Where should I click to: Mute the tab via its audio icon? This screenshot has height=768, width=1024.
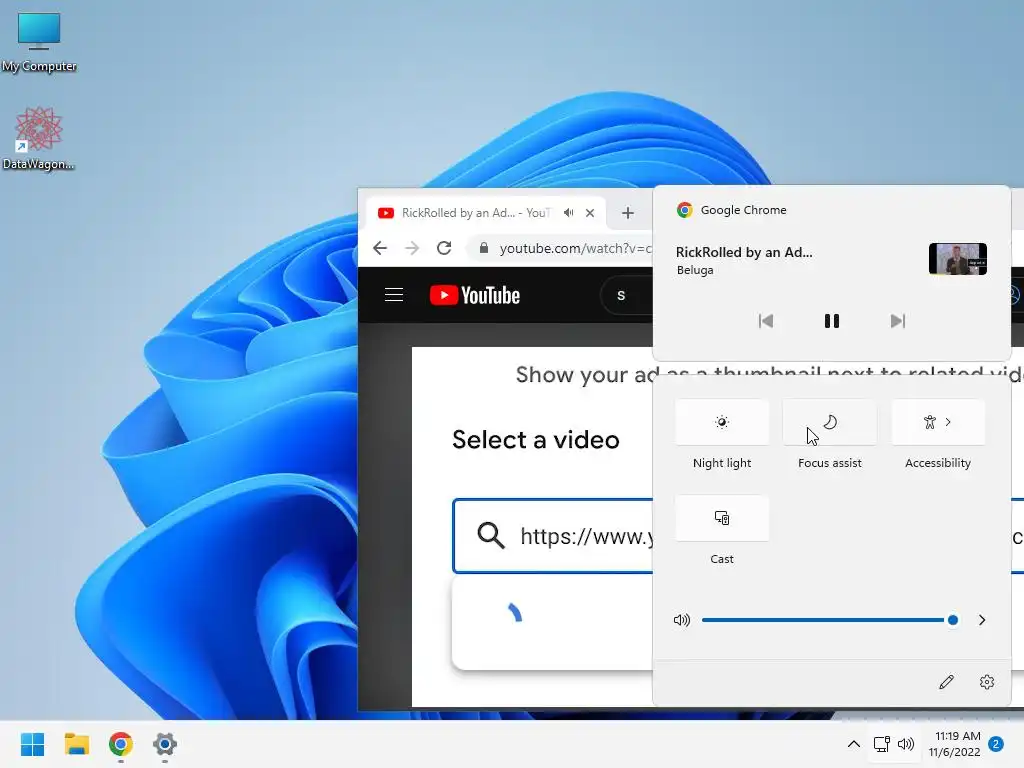click(569, 213)
